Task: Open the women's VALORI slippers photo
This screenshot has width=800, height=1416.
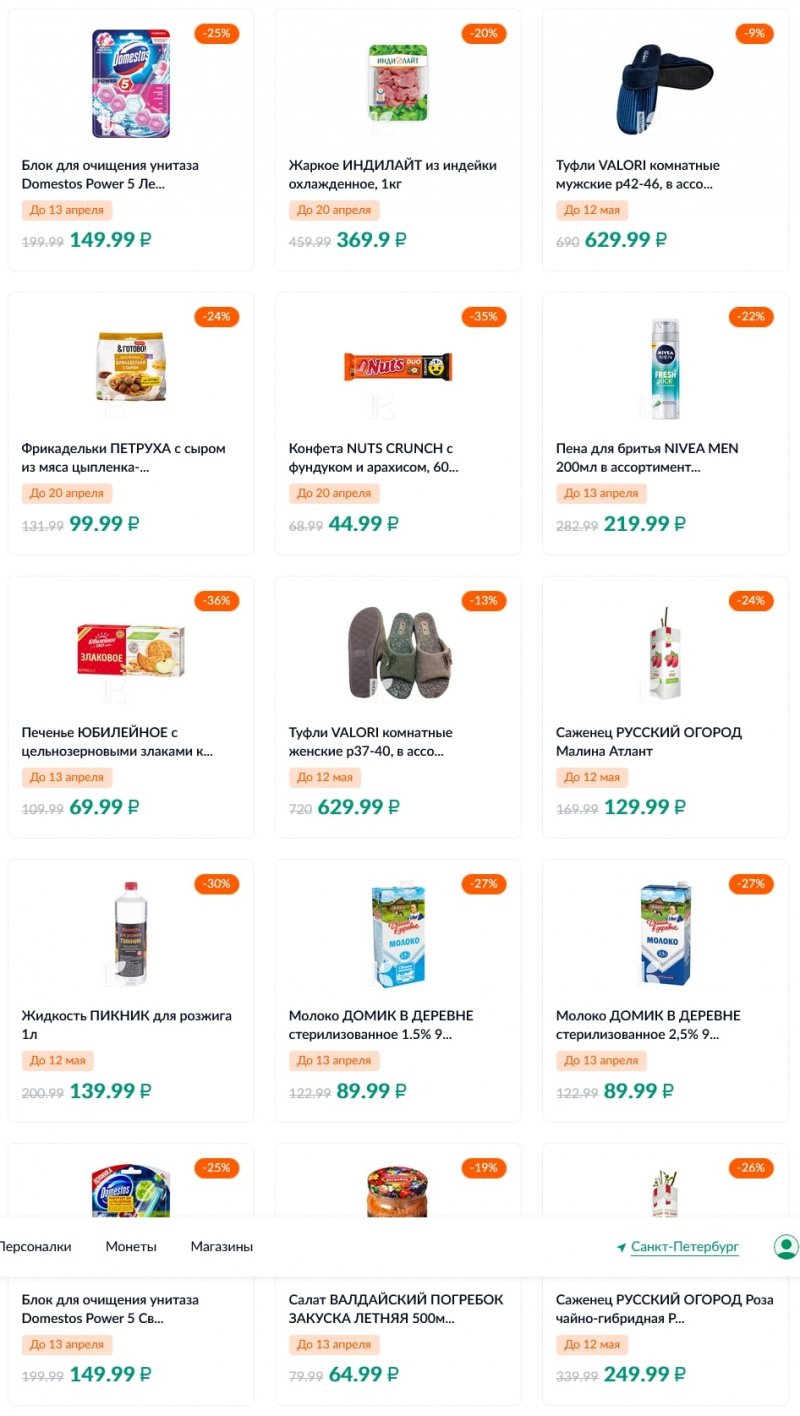Action: click(398, 653)
